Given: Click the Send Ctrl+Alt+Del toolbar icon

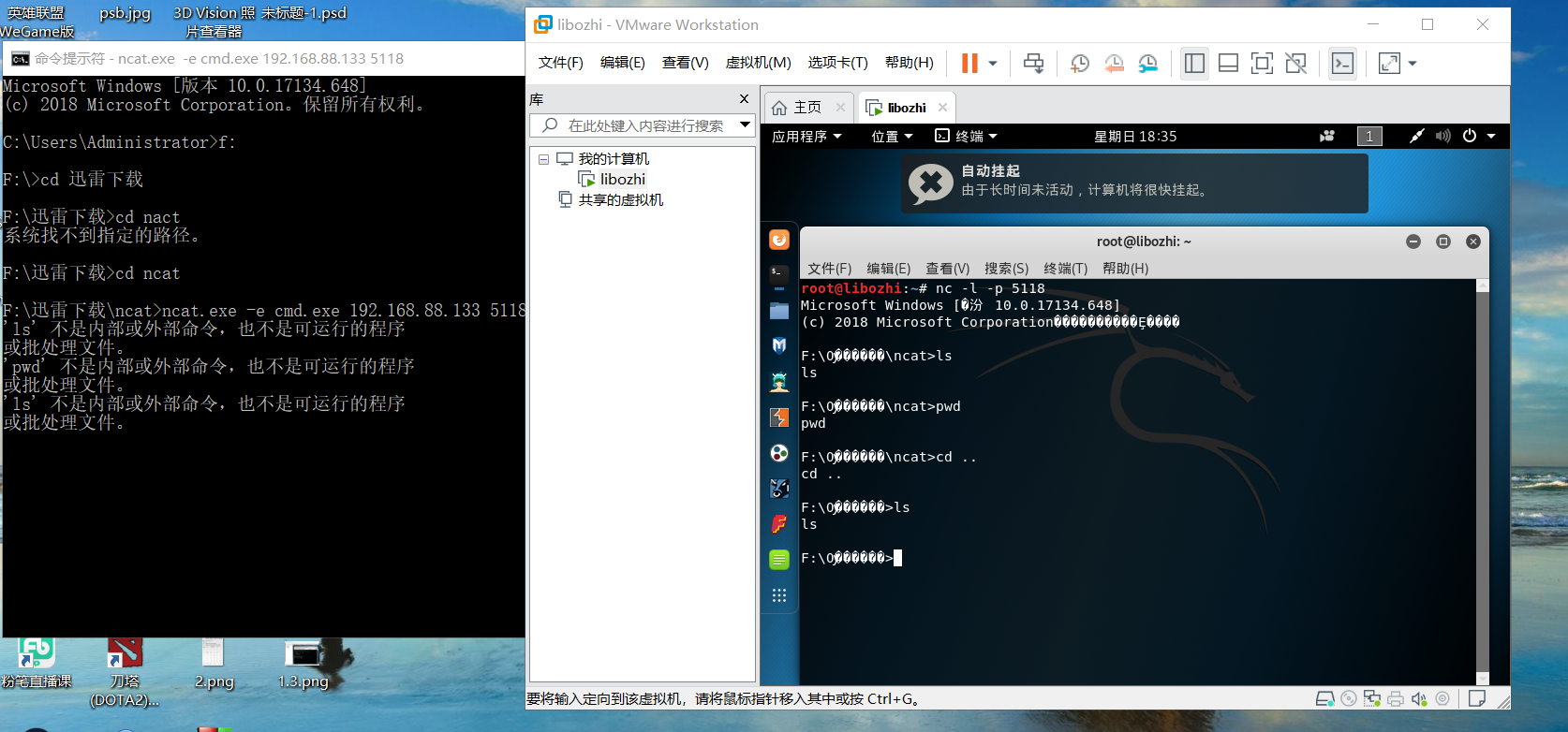Looking at the screenshot, I should click(x=1033, y=64).
